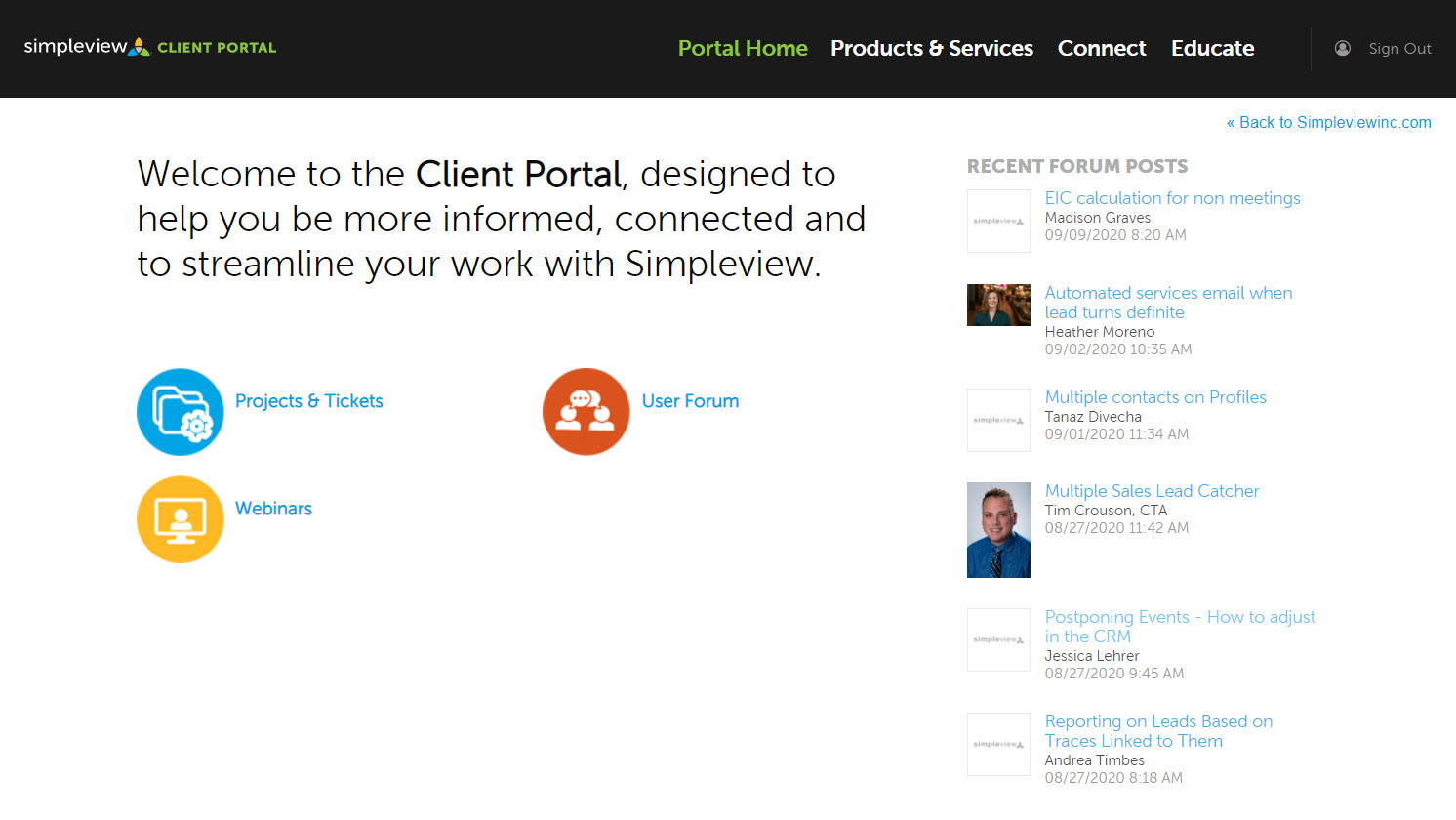
Task: Click author name 'Andrea Timbes'
Action: tap(1095, 760)
